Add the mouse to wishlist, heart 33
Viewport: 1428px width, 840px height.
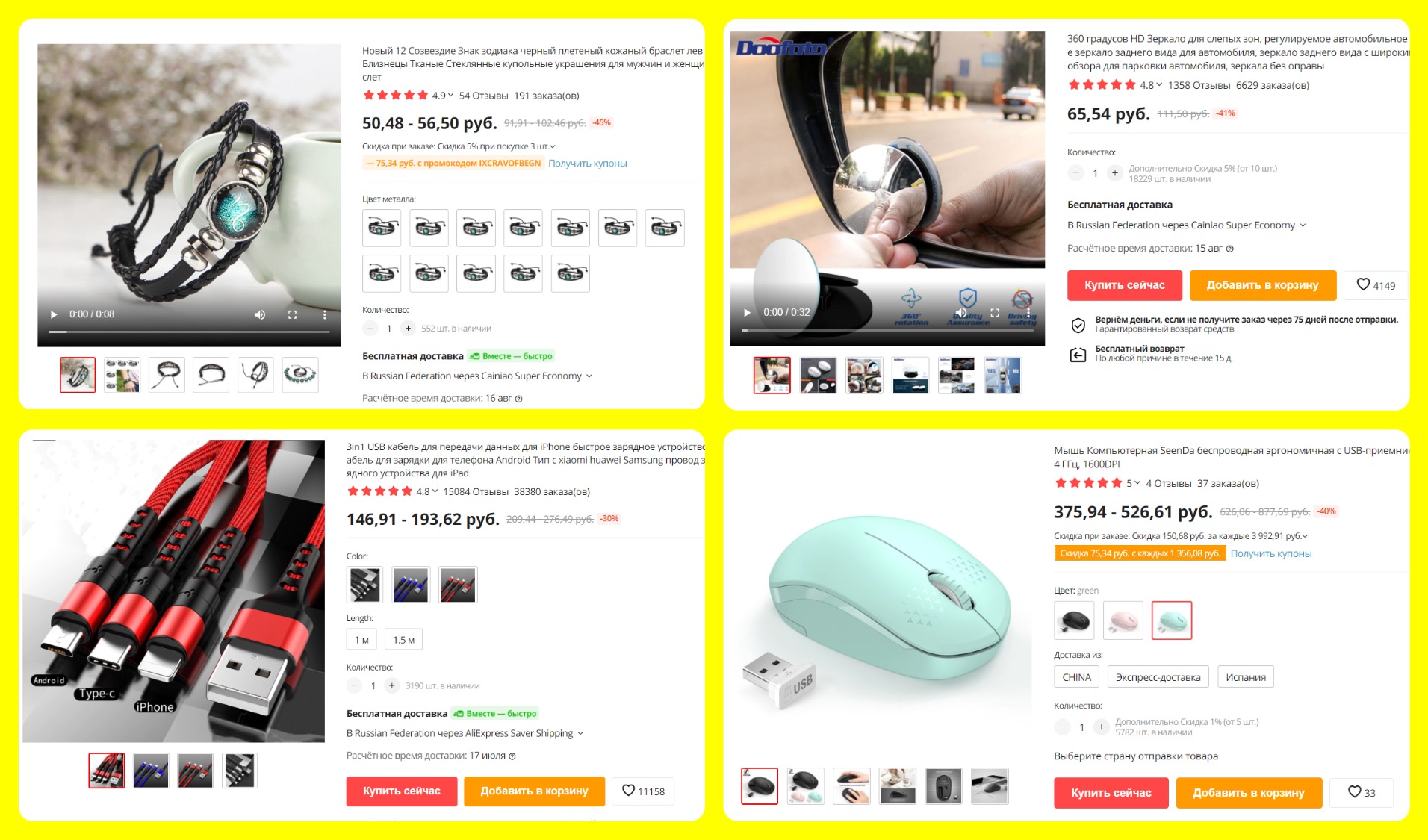coord(1361,792)
